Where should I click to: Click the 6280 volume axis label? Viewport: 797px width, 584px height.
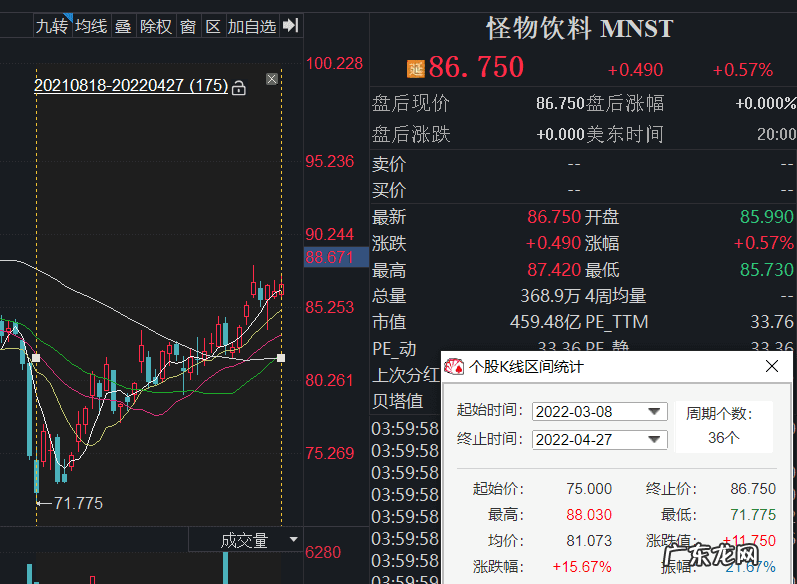(x=323, y=552)
